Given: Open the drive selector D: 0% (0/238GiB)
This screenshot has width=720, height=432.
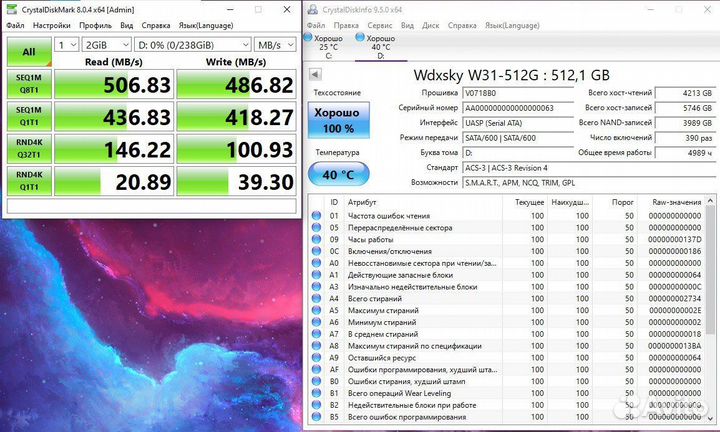Looking at the screenshot, I should [x=192, y=45].
